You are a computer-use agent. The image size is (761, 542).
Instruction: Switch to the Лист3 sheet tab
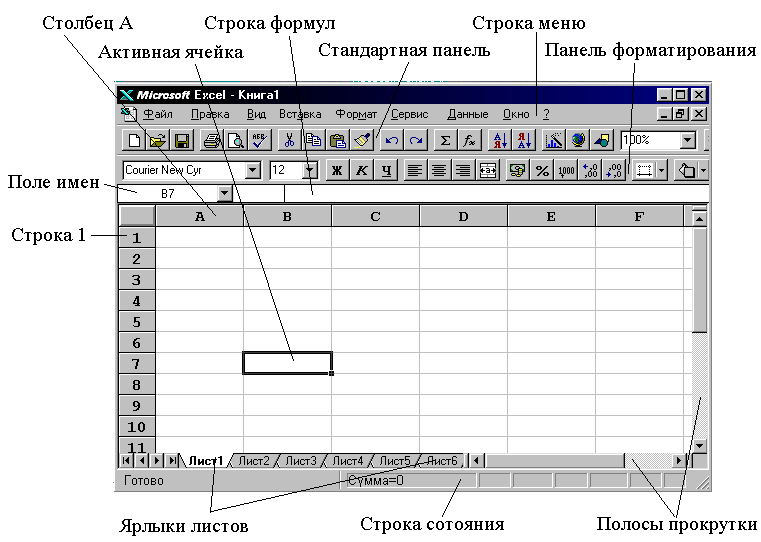click(x=300, y=461)
